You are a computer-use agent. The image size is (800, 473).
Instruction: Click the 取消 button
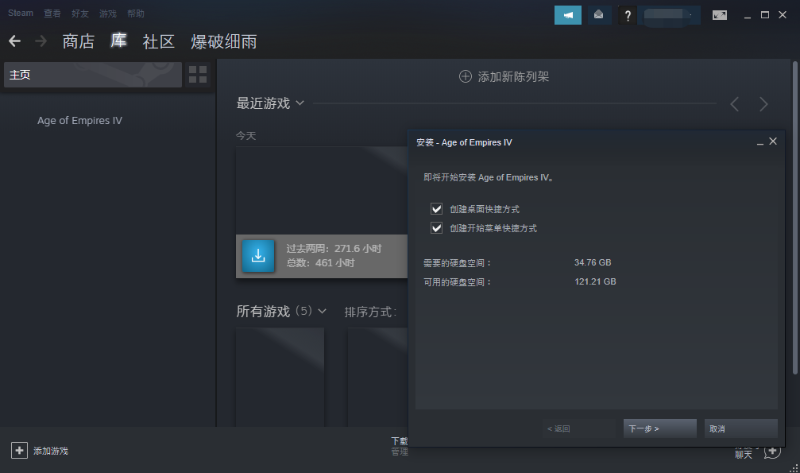pos(741,429)
